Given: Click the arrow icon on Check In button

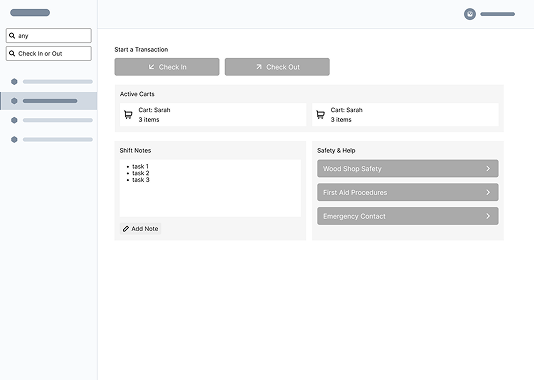Looking at the screenshot, I should 152,67.
